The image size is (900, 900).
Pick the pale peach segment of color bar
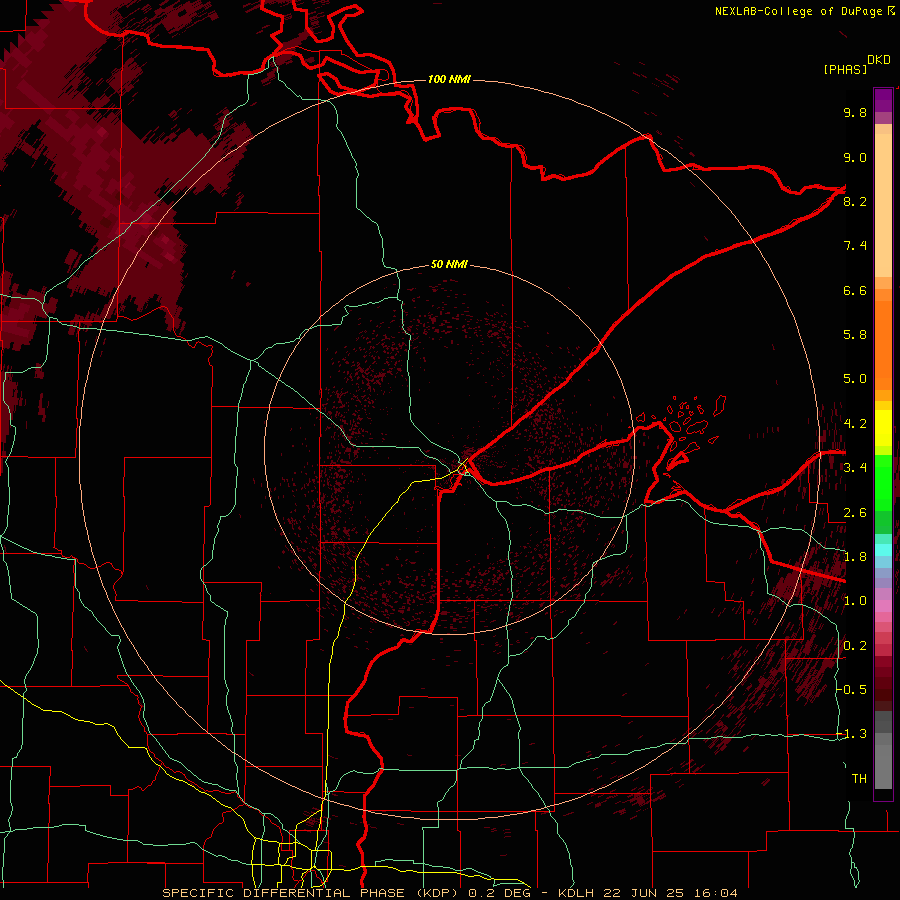pos(883,207)
